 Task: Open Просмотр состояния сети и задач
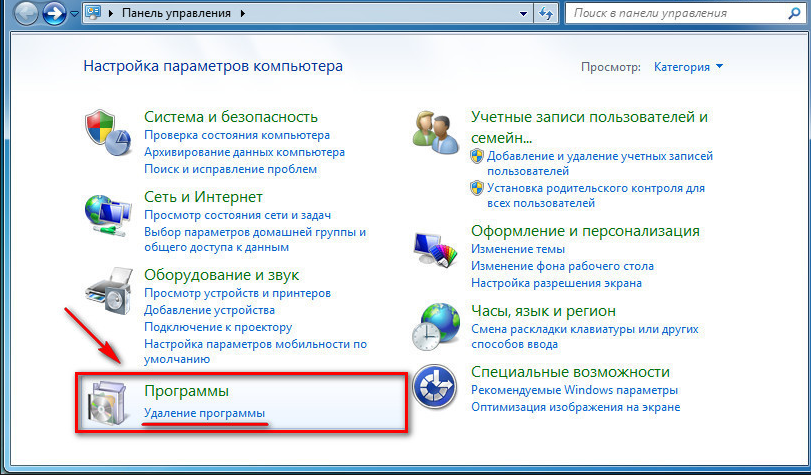pyautogui.click(x=237, y=215)
